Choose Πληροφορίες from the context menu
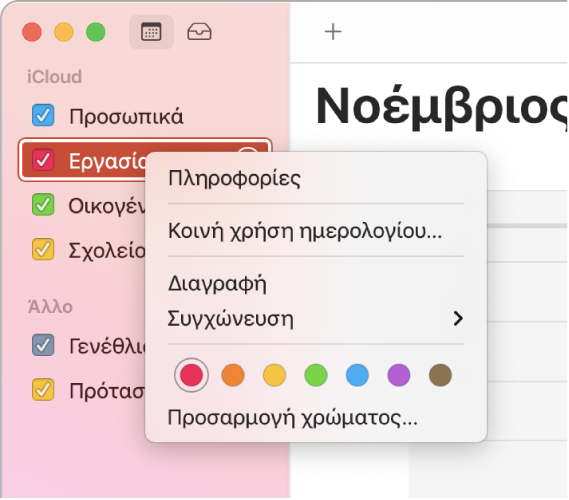 point(316,179)
